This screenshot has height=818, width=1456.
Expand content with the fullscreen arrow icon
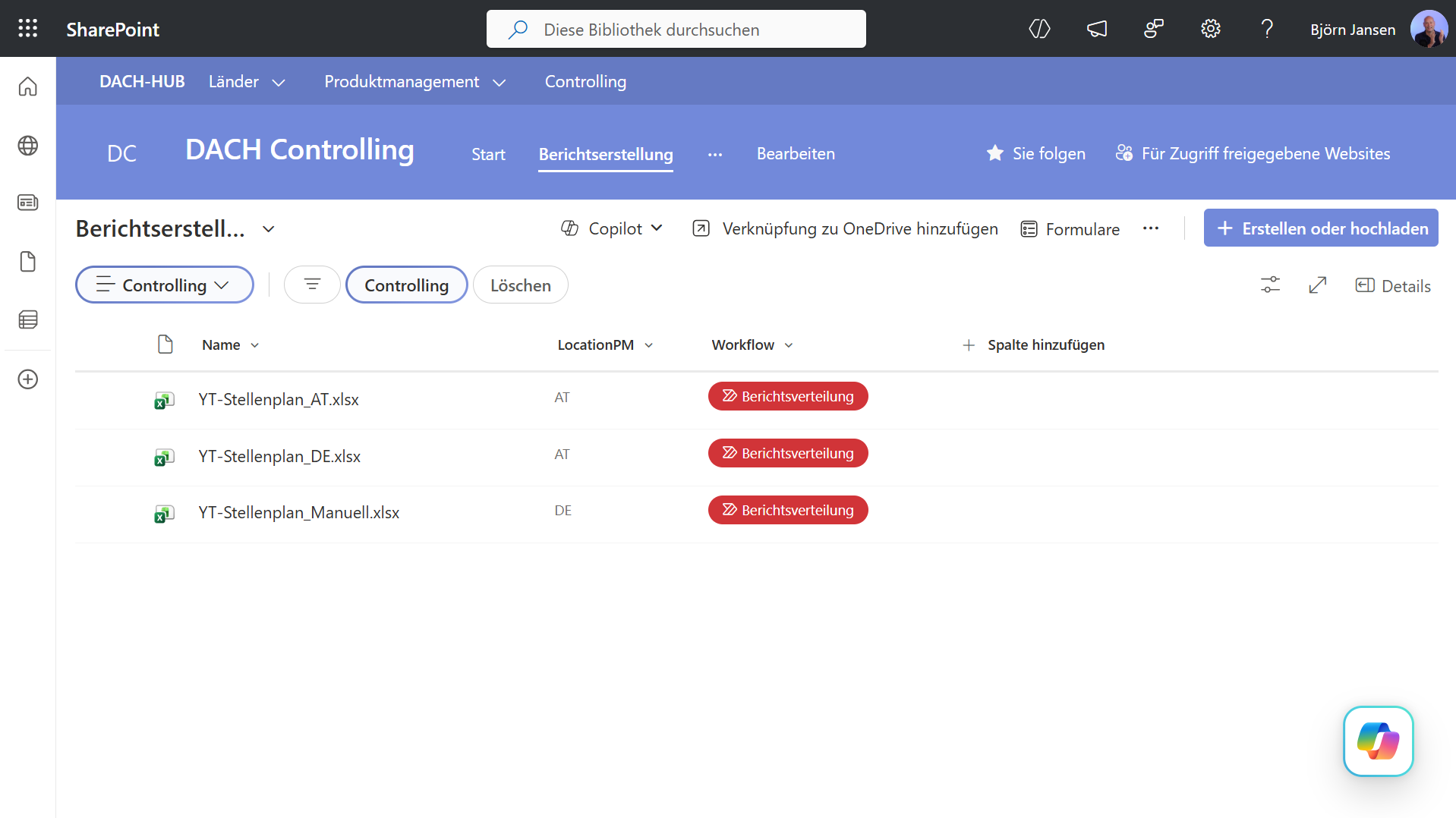1318,285
